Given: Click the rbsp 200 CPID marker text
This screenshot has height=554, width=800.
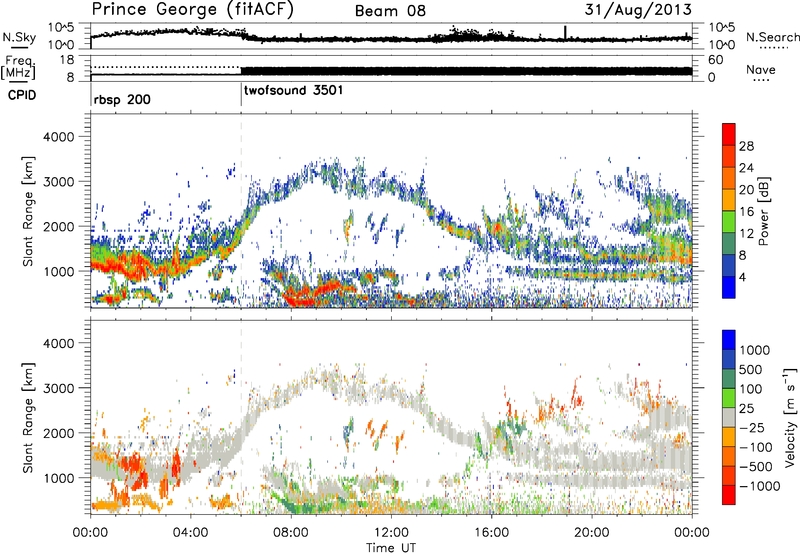Looking at the screenshot, I should click(122, 100).
